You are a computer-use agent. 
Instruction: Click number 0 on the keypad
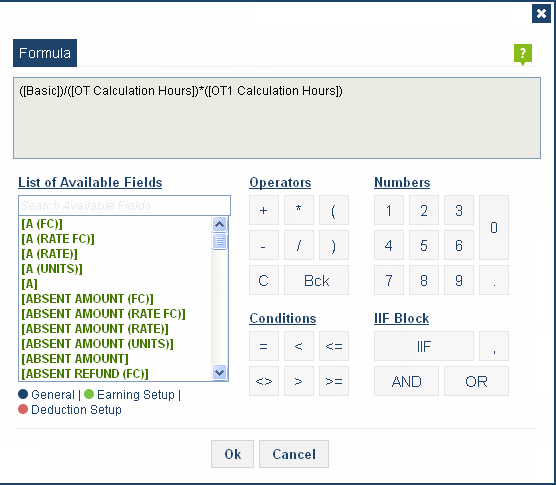[x=494, y=228]
